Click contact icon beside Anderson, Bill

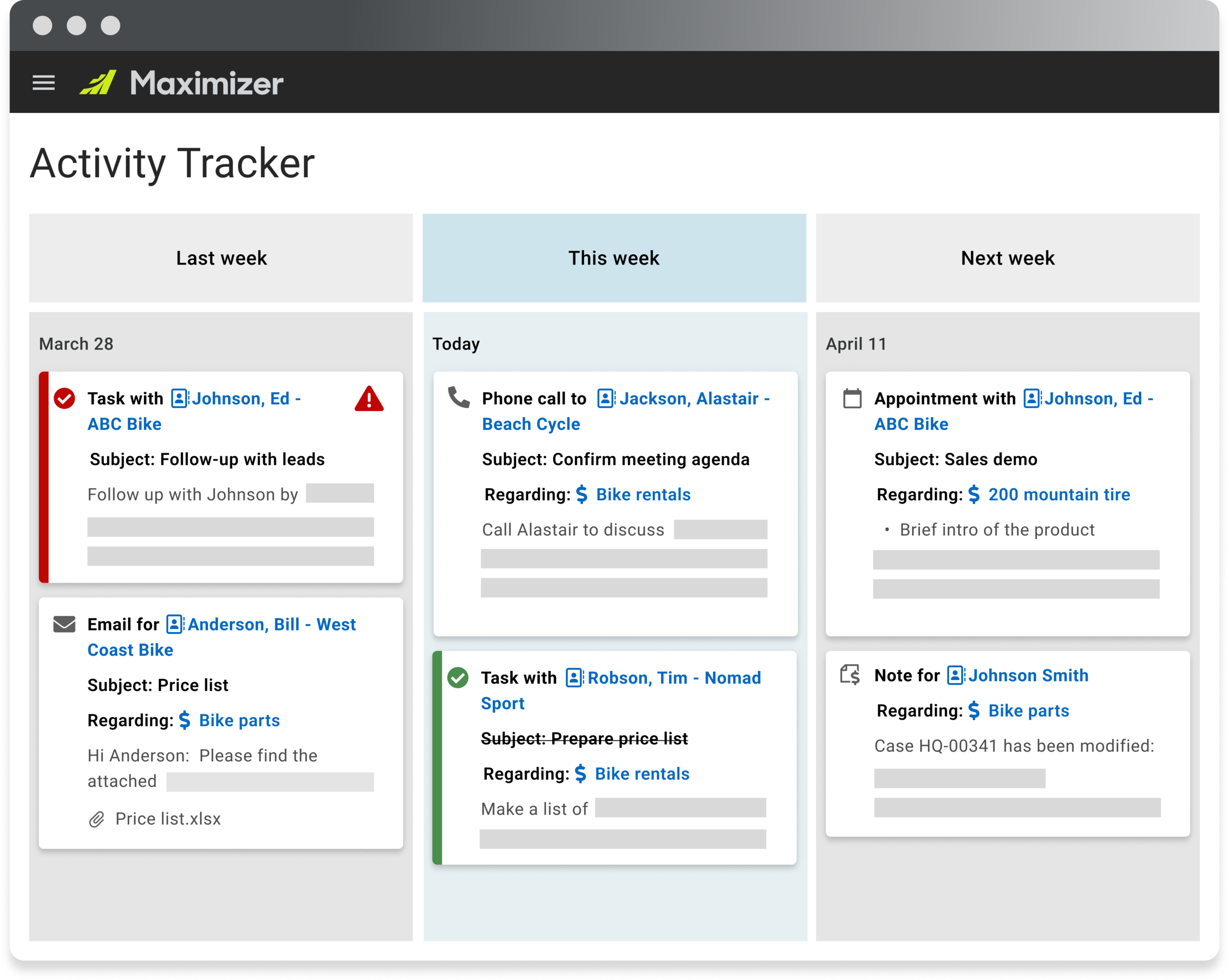point(174,624)
